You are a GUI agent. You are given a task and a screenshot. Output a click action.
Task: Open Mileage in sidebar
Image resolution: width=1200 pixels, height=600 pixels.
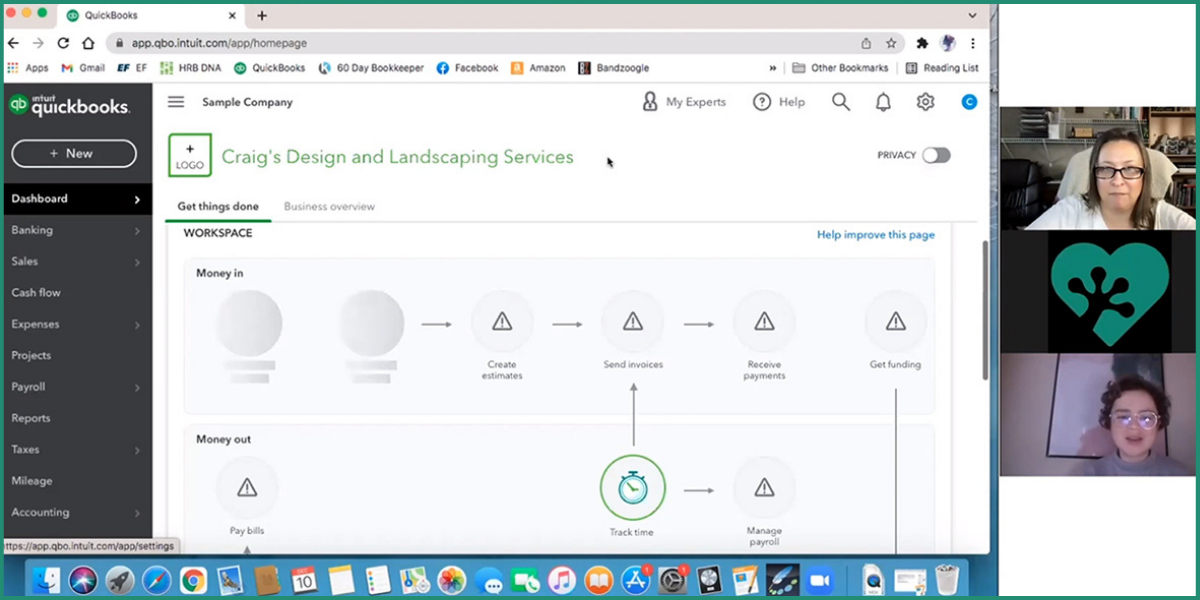32,481
